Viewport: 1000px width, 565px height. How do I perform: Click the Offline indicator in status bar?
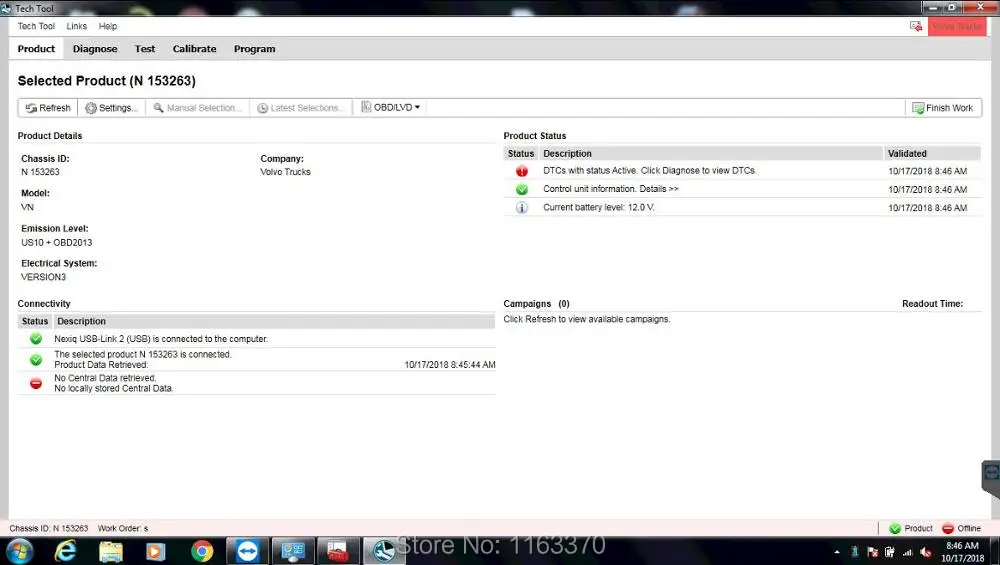tap(961, 528)
